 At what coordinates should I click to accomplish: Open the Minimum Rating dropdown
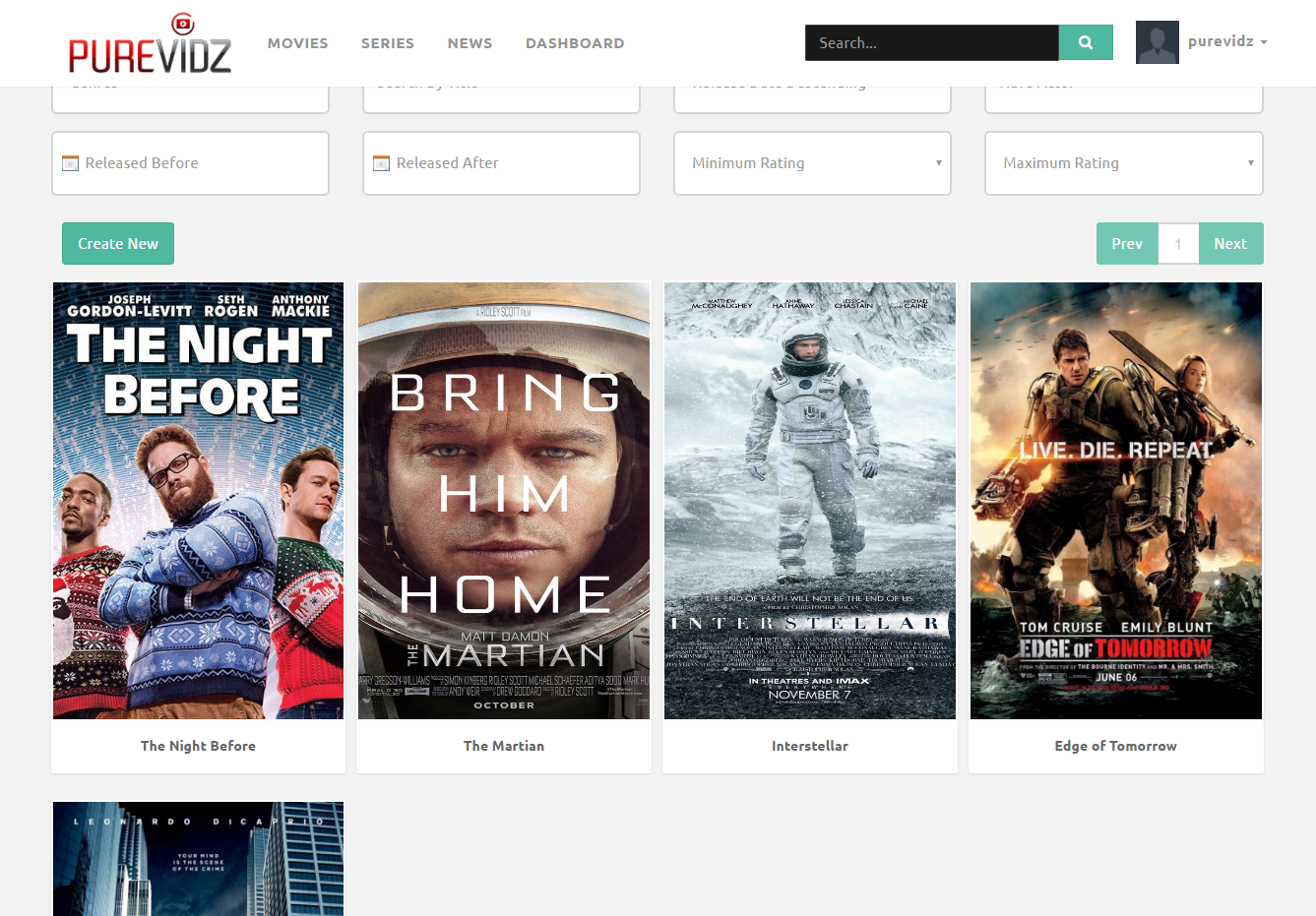(812, 163)
